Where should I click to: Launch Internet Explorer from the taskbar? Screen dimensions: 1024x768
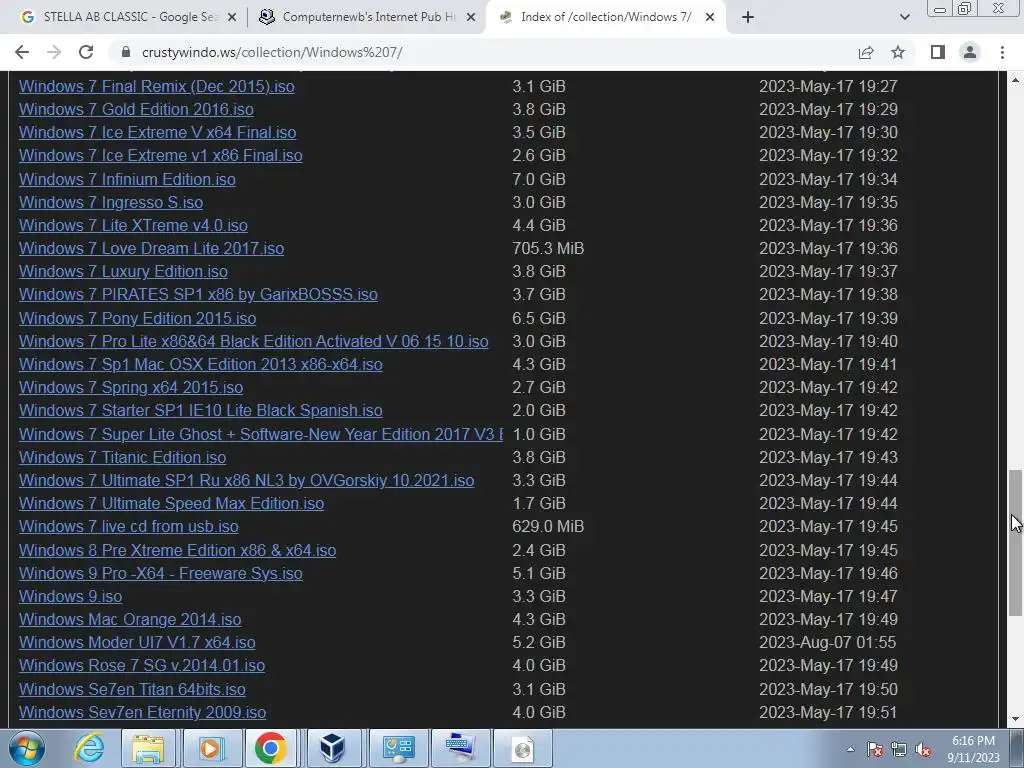tap(89, 748)
